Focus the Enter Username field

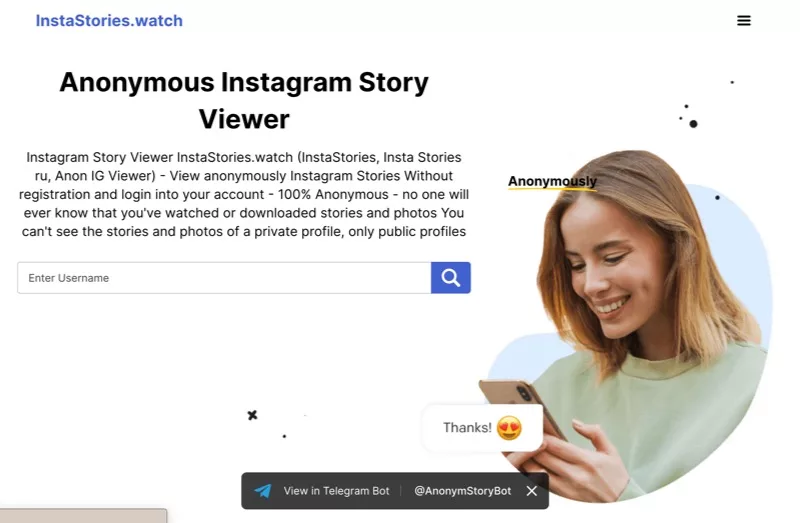[x=224, y=278]
